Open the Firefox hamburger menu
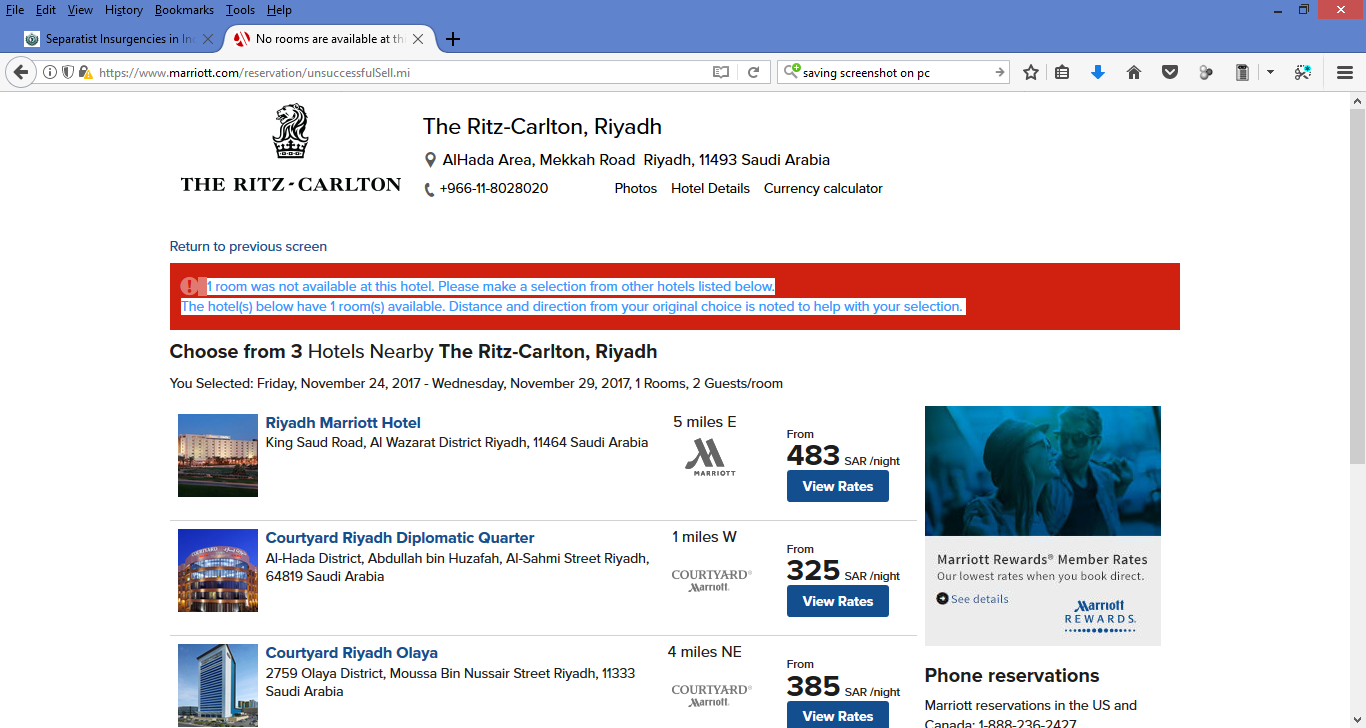 click(x=1345, y=72)
